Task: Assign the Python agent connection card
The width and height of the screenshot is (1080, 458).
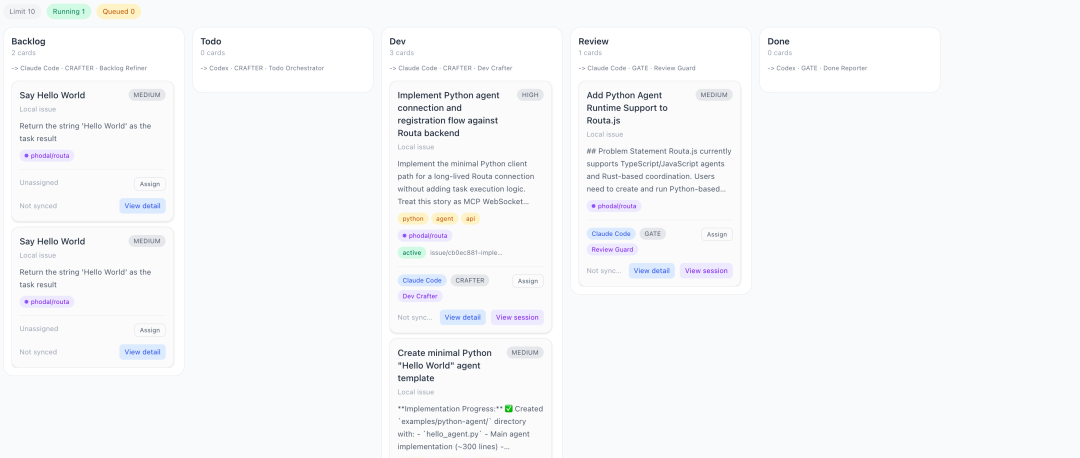Action: click(x=528, y=281)
